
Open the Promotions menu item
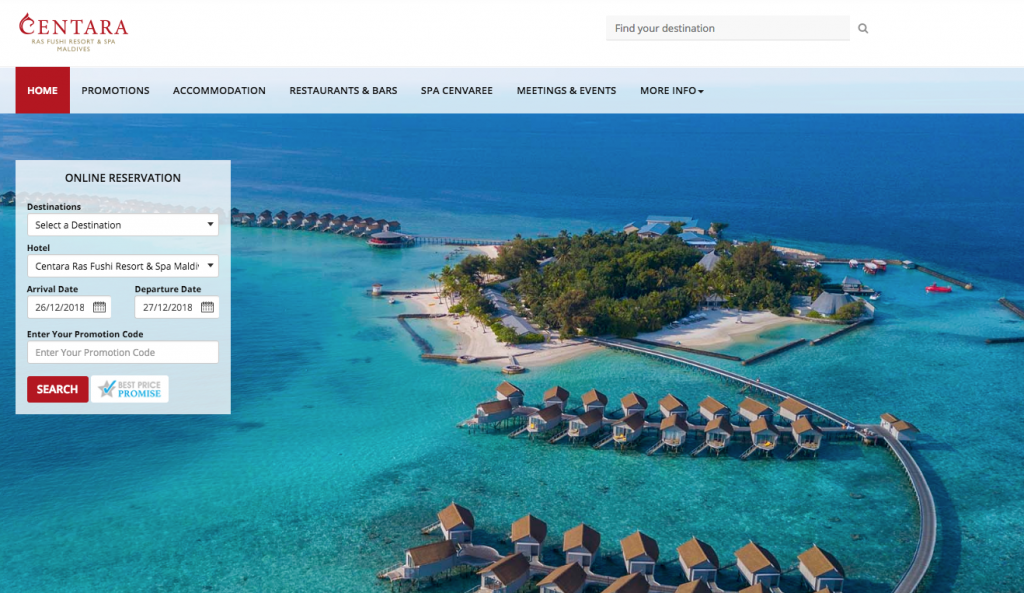116,91
